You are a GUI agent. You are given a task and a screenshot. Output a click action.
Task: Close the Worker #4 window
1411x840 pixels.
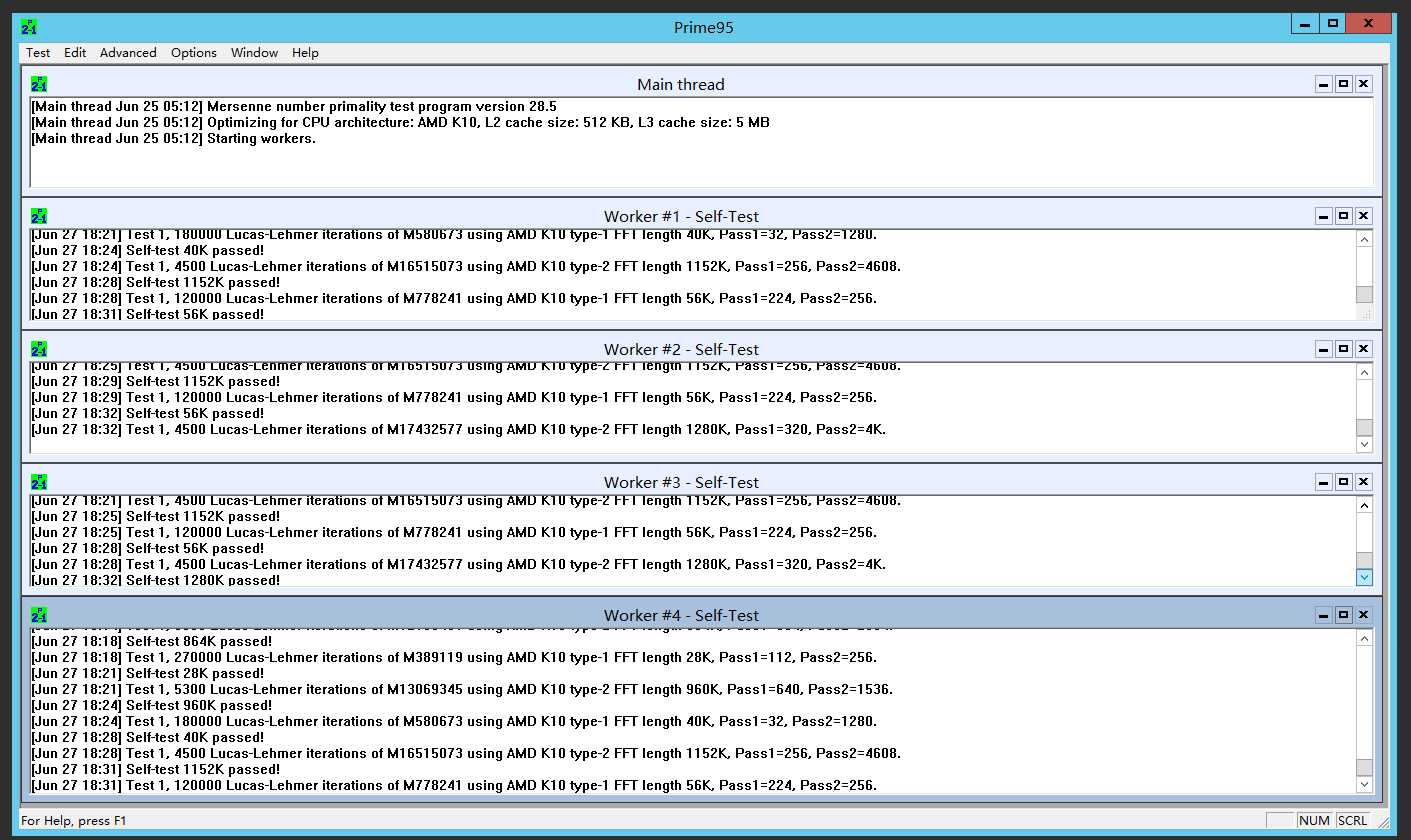tap(1364, 615)
